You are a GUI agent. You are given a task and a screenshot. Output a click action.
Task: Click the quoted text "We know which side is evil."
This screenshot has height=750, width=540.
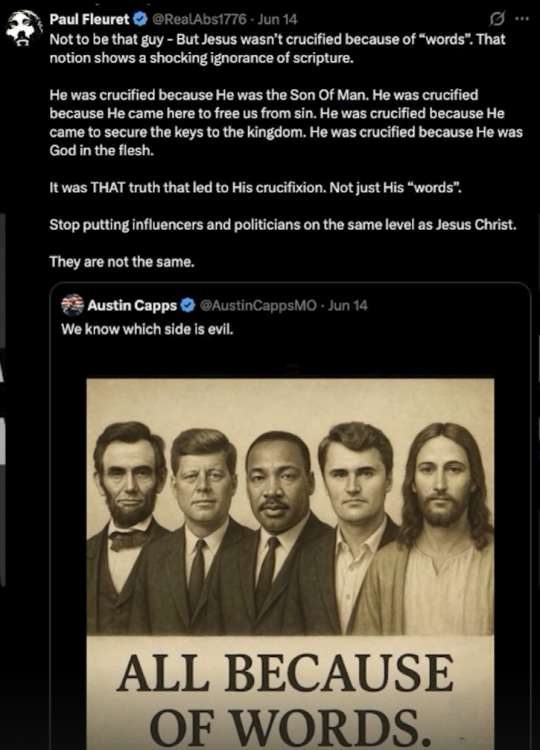click(147, 329)
